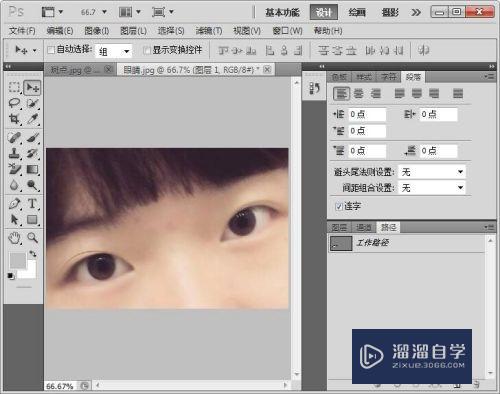Select the Blur tool

(x=14, y=185)
